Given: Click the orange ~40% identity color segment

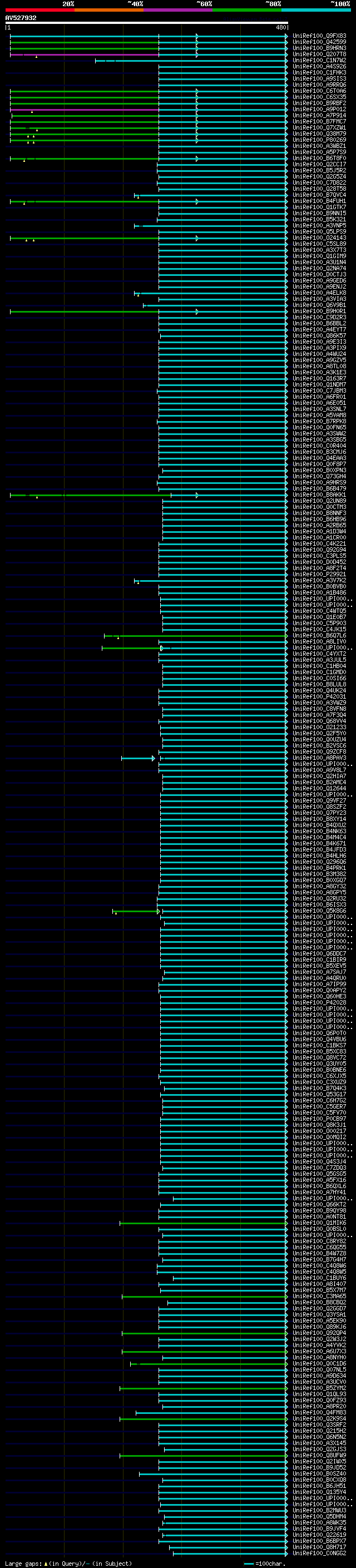Looking at the screenshot, I should (109, 11).
